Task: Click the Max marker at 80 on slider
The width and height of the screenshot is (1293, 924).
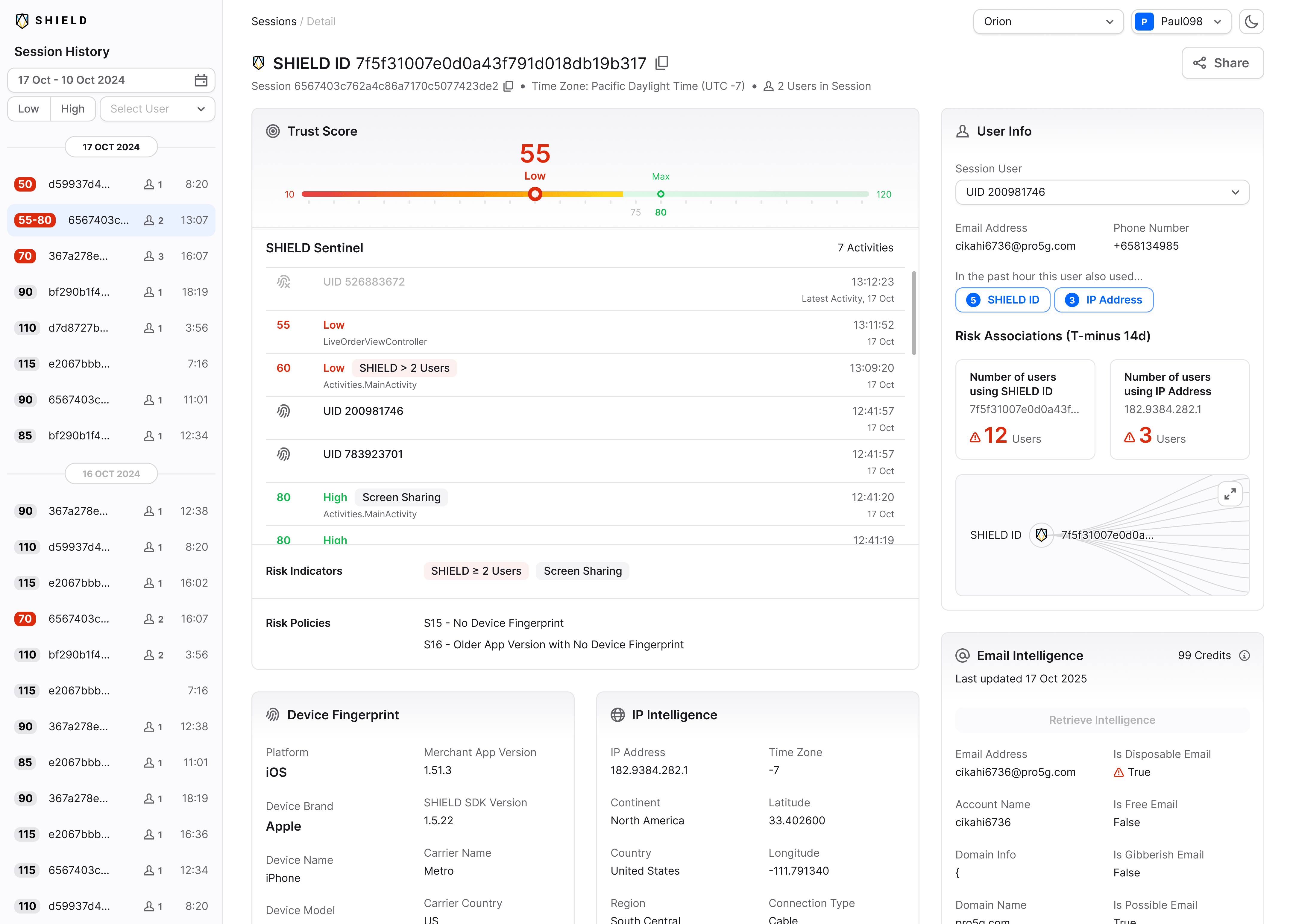Action: tap(661, 194)
